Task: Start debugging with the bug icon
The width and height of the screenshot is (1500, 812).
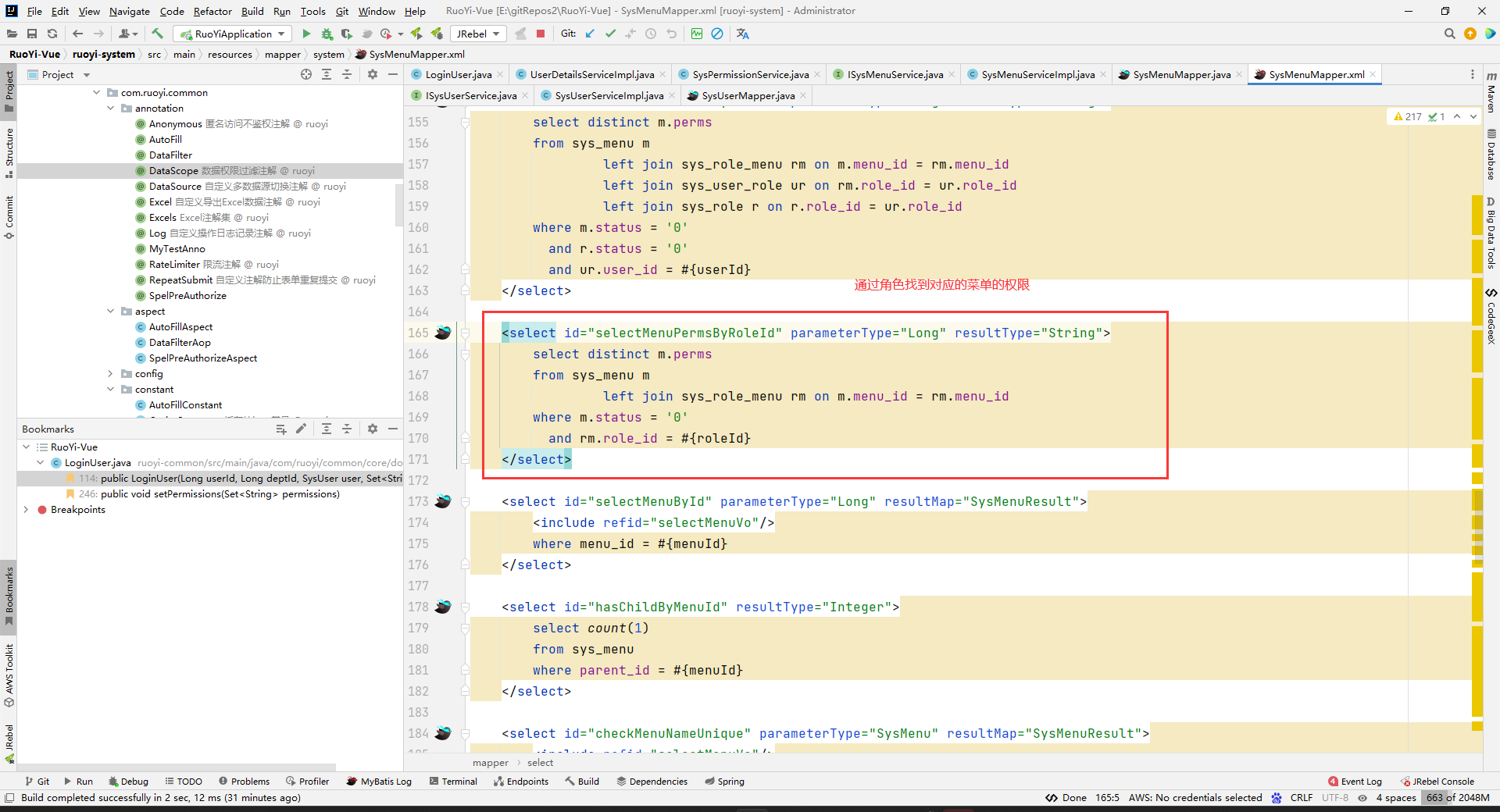Action: point(327,34)
